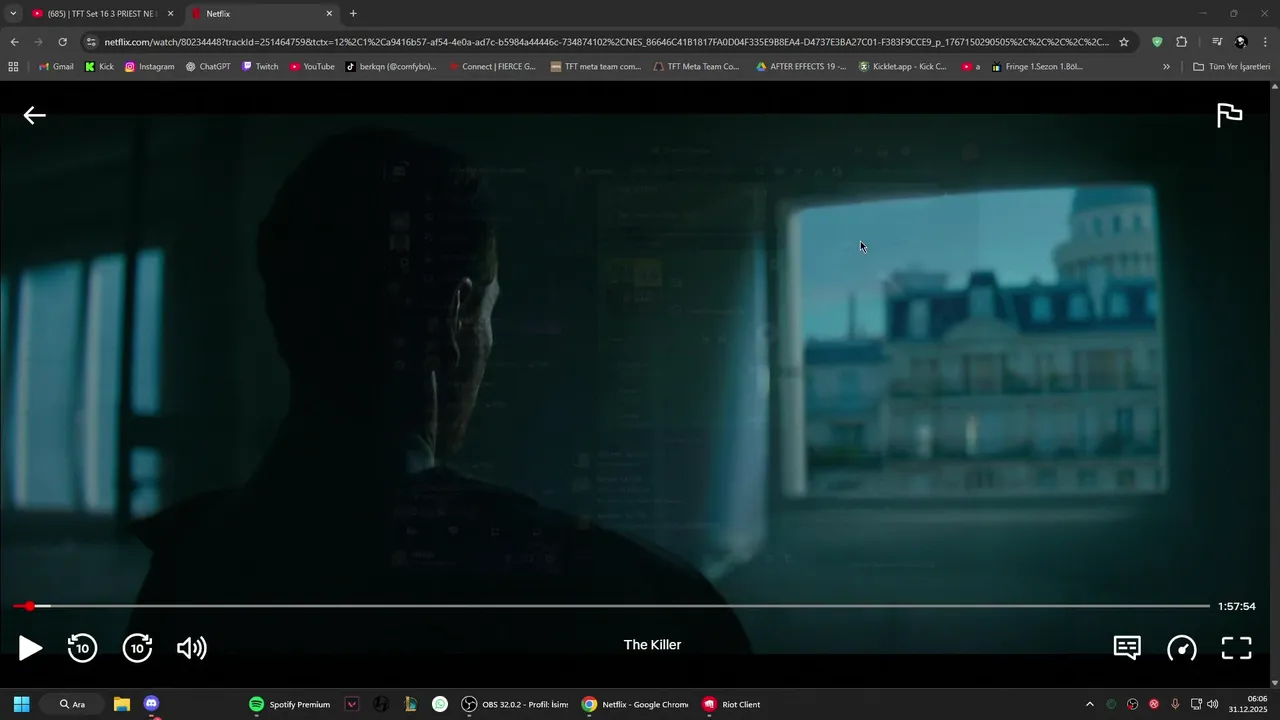Open subtitles and audio menu
This screenshot has width=1280, height=720.
click(1127, 648)
